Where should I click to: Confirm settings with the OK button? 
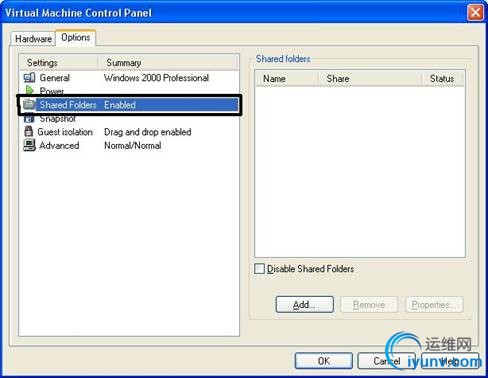point(323,361)
